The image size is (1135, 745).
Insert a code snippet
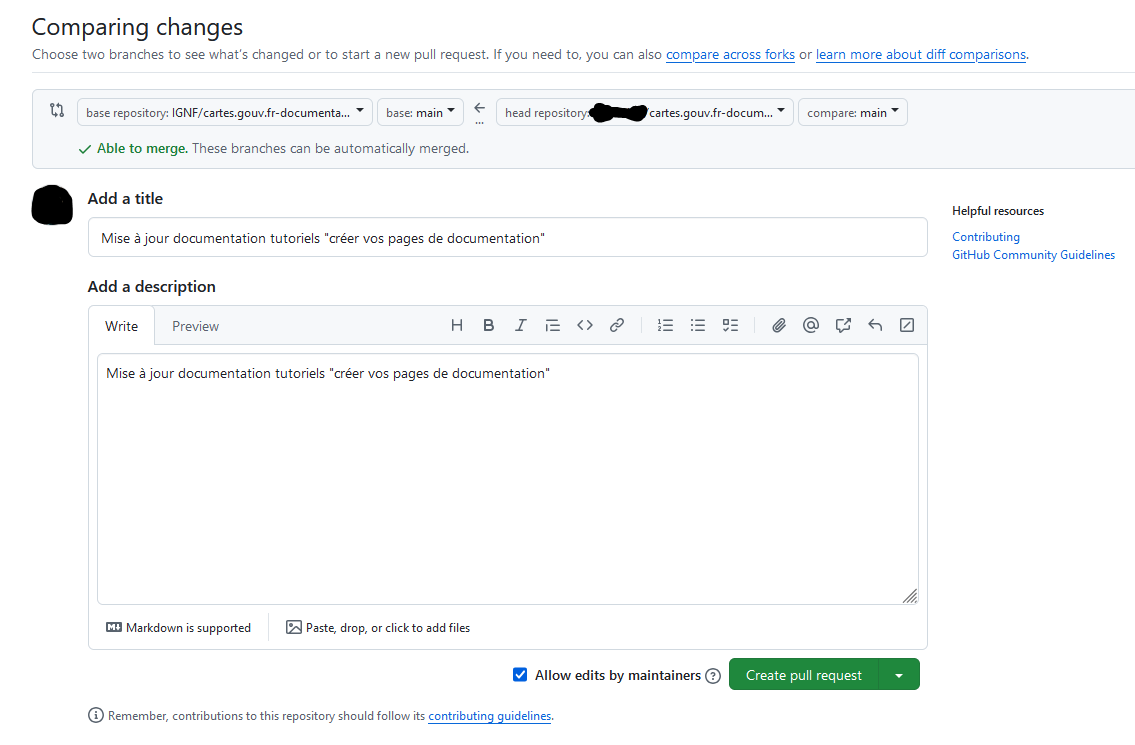[585, 324]
